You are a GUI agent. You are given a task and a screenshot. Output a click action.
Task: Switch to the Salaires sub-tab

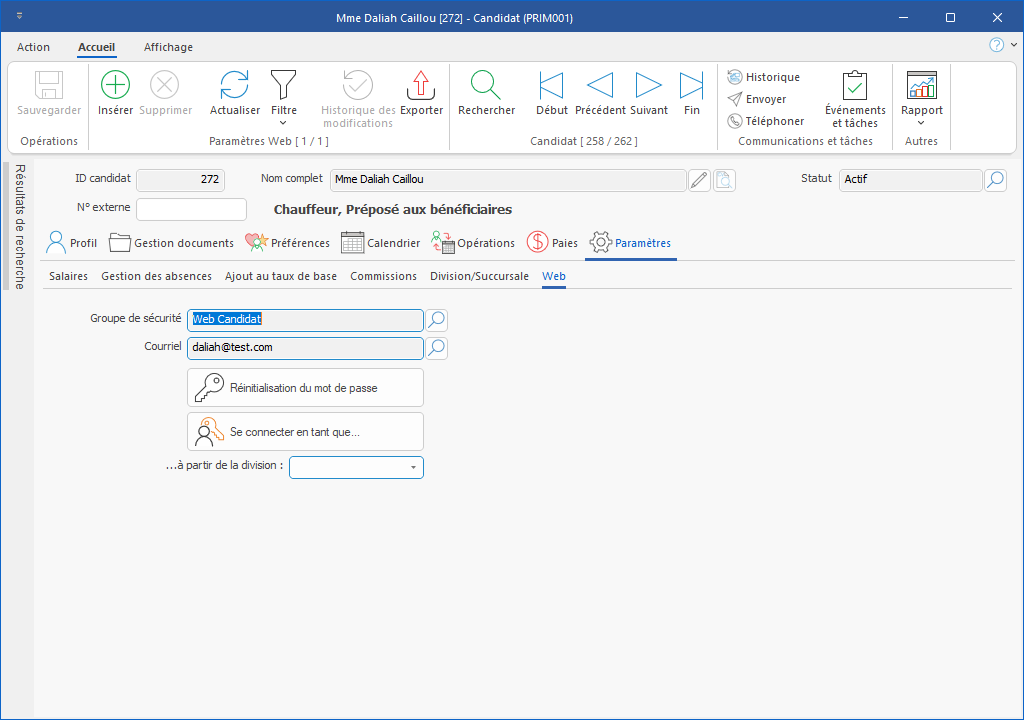pyautogui.click(x=68, y=276)
